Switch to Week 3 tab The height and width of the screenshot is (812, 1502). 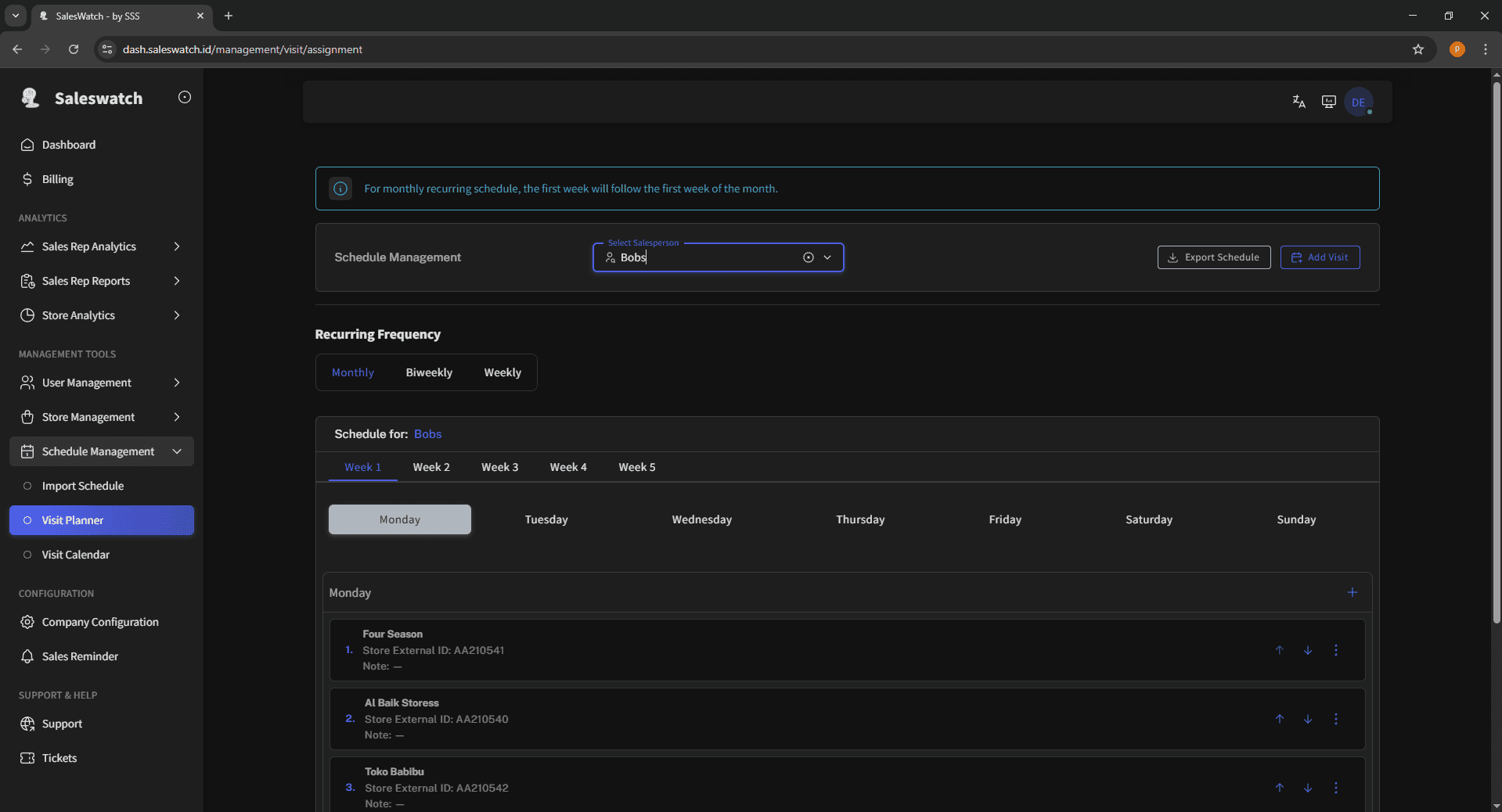coord(499,467)
